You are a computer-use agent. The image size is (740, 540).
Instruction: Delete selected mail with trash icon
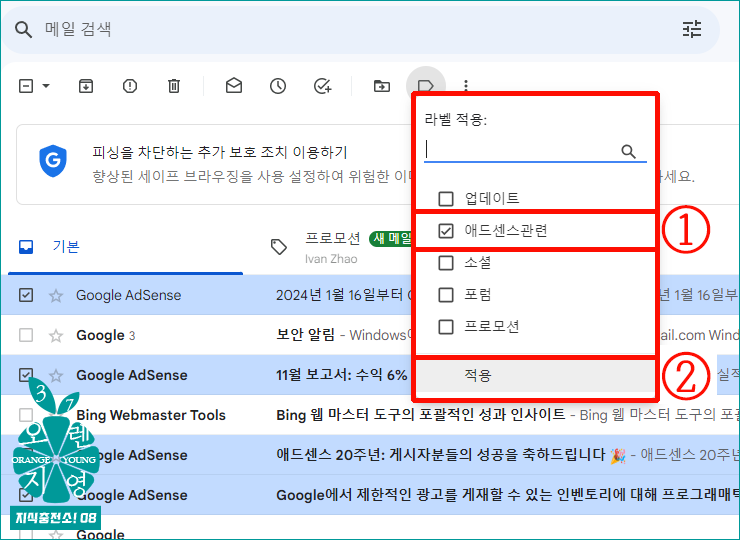click(174, 86)
